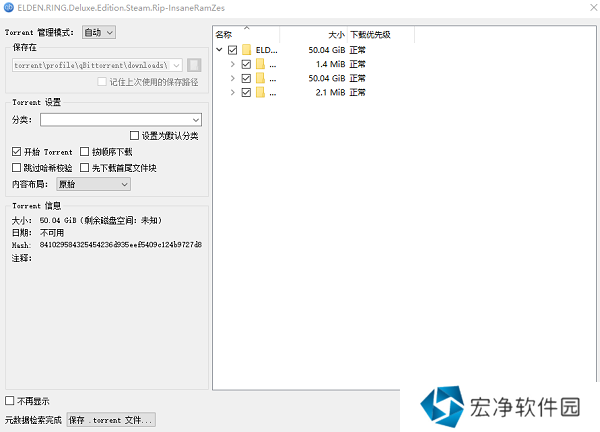Image resolution: width=600 pixels, height=432 pixels.
Task: Open 内容布局 dropdown set to 原始
Action: (93, 184)
